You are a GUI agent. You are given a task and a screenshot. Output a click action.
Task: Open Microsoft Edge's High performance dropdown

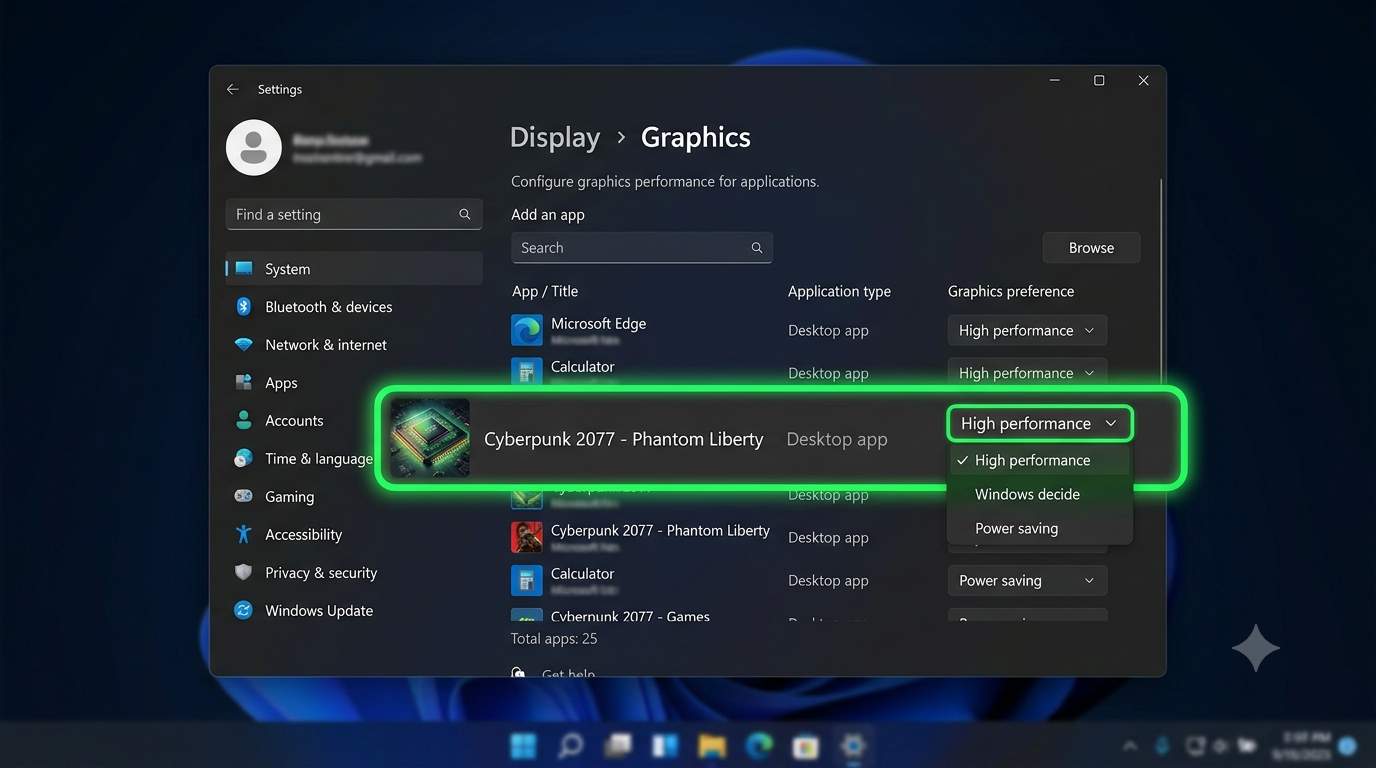[1027, 330]
